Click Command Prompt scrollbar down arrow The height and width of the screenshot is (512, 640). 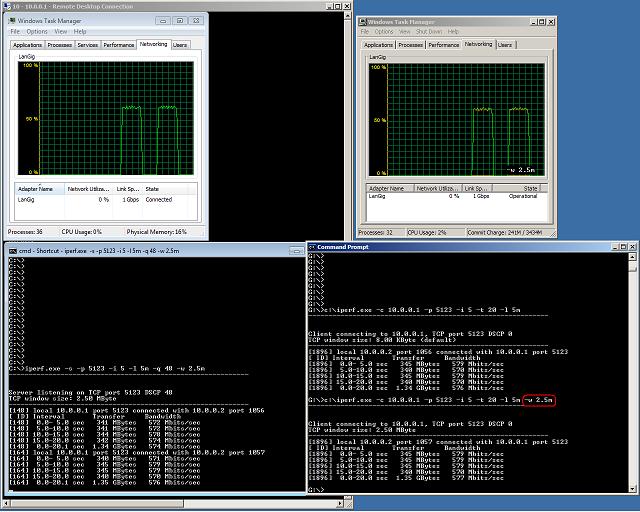632,489
